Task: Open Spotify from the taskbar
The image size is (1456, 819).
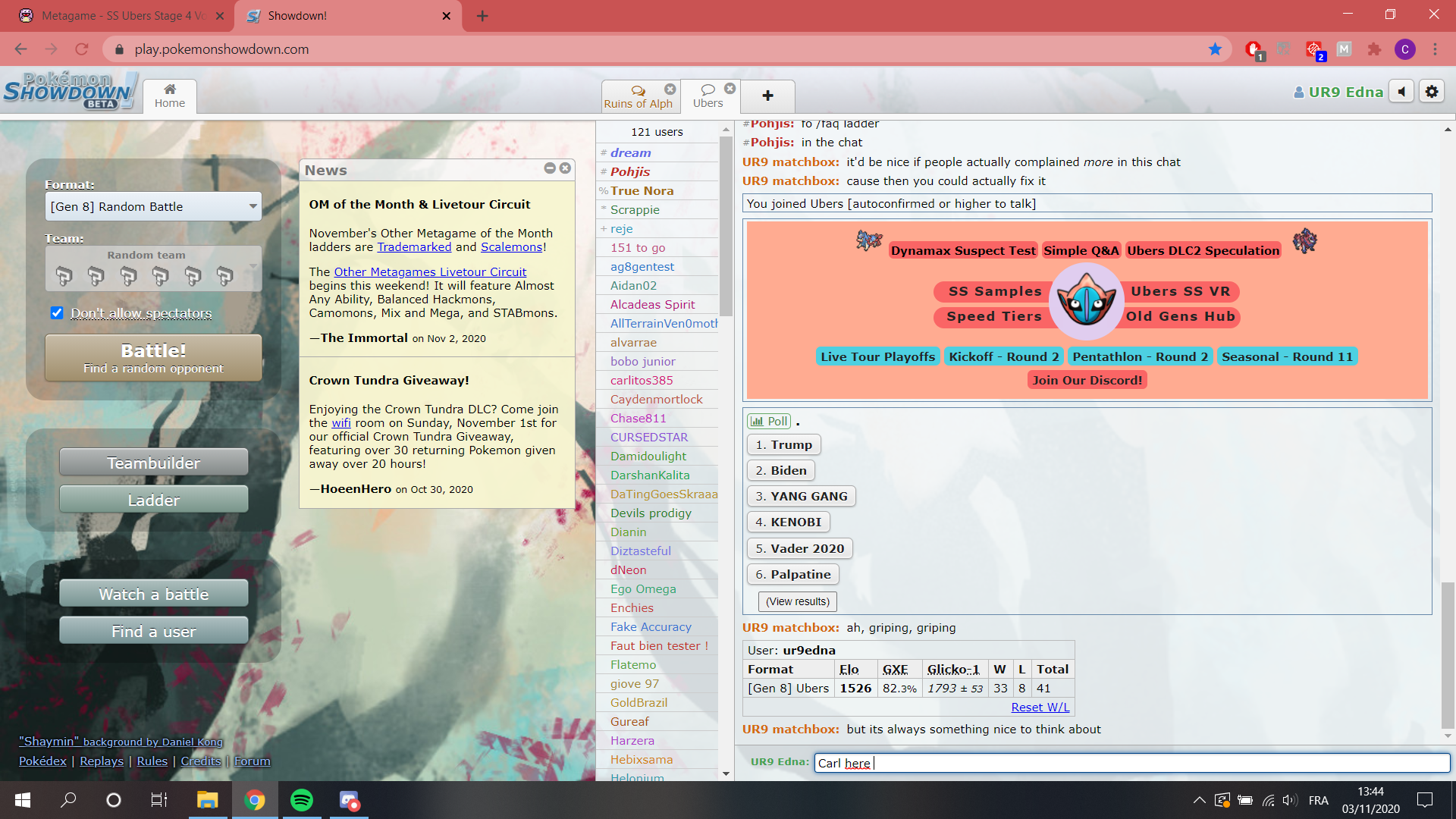Action: tap(302, 800)
